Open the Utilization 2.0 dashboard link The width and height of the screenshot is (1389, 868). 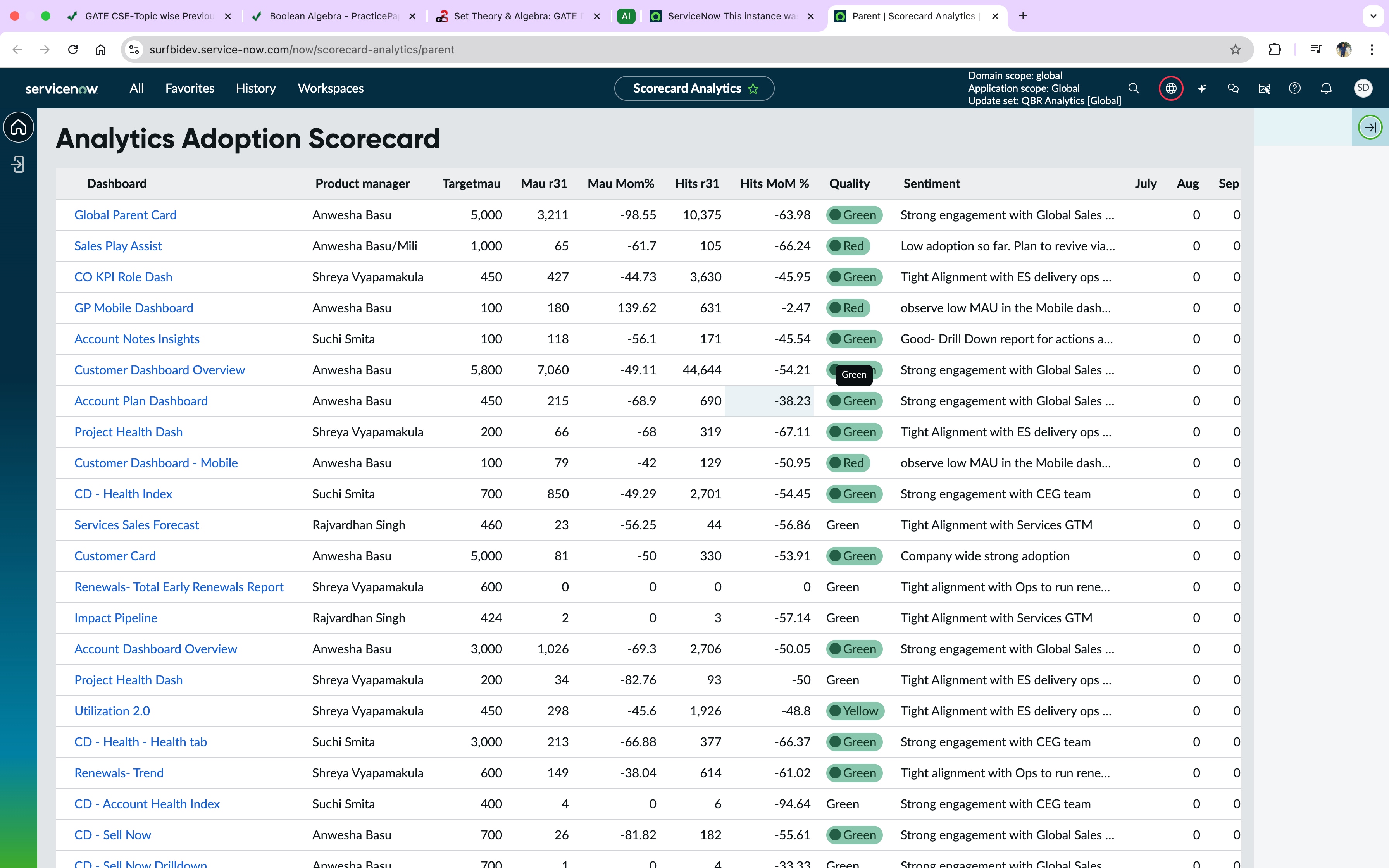click(x=112, y=711)
